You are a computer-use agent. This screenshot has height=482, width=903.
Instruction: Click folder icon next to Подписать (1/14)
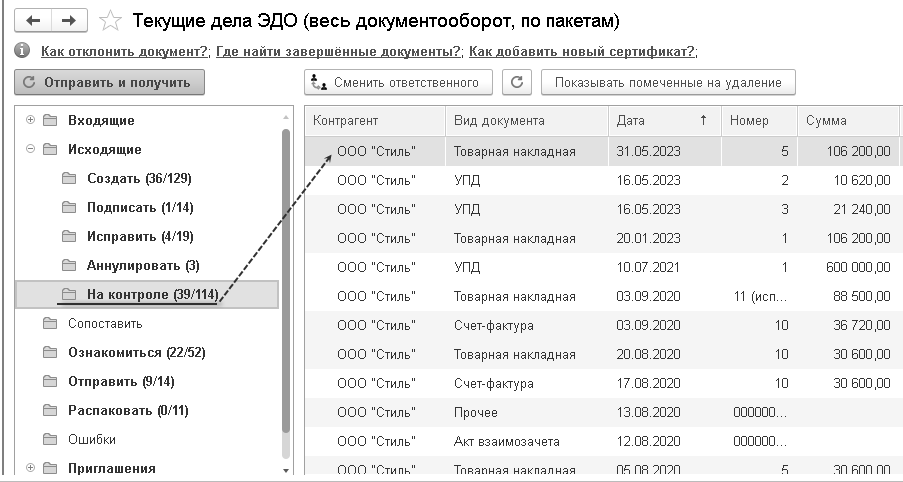point(69,207)
